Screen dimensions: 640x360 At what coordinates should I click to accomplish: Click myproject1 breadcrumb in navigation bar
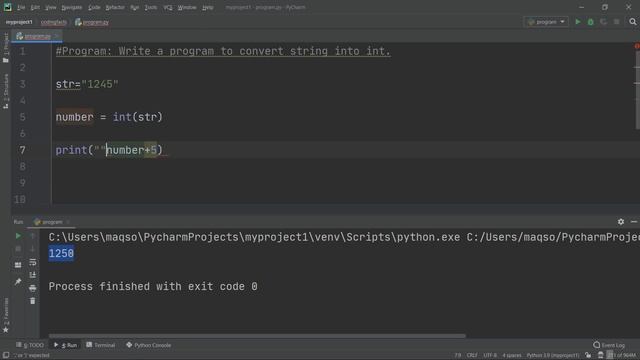(19, 22)
